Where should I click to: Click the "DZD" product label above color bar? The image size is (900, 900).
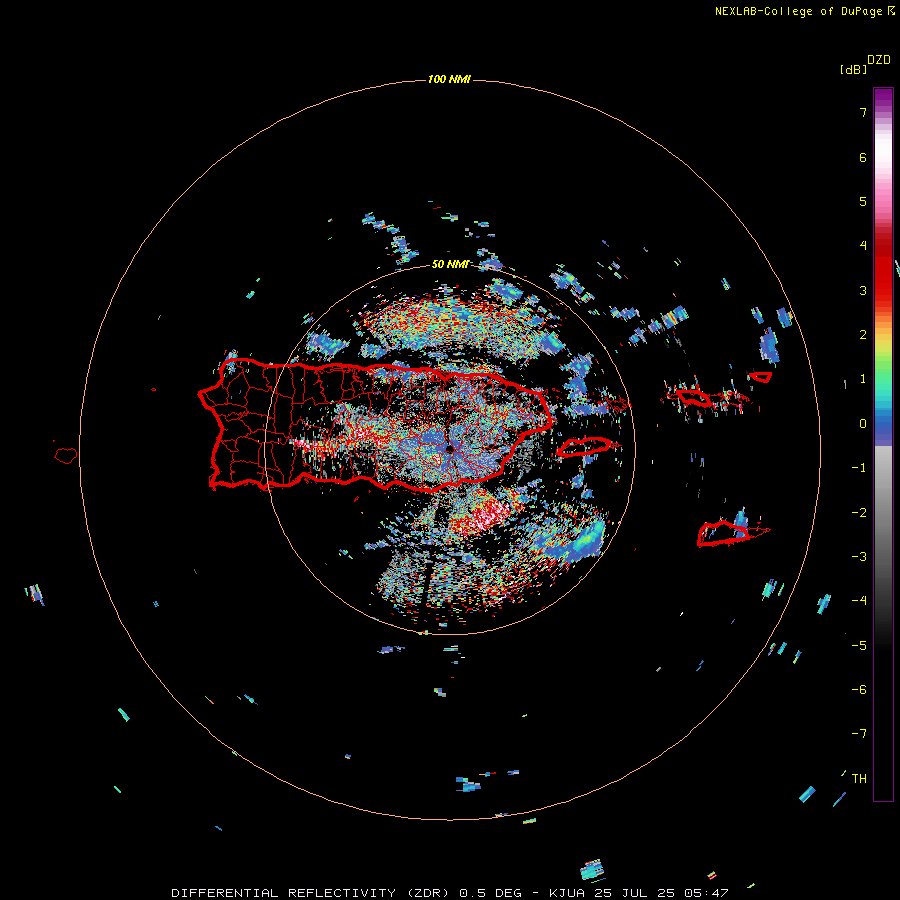click(x=879, y=60)
